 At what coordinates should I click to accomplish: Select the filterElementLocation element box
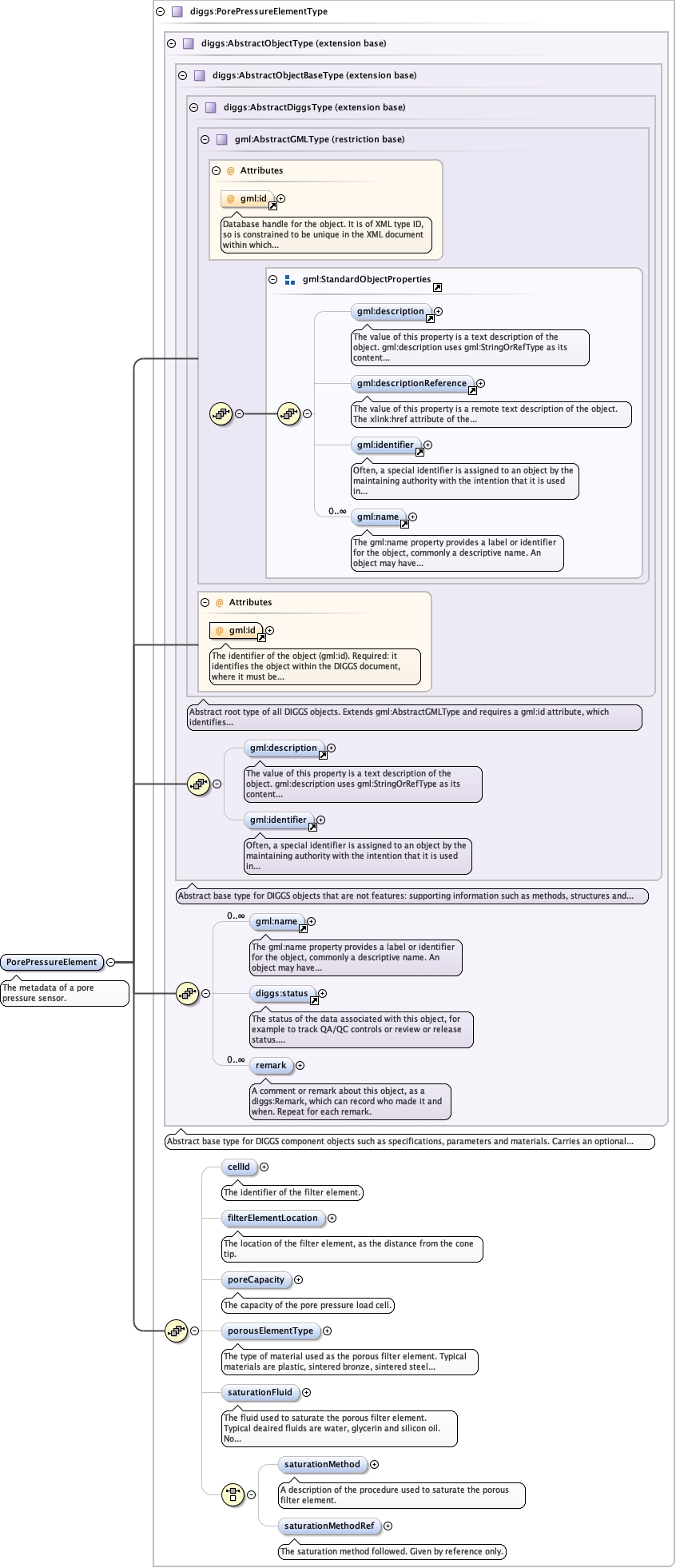pyautogui.click(x=273, y=1219)
